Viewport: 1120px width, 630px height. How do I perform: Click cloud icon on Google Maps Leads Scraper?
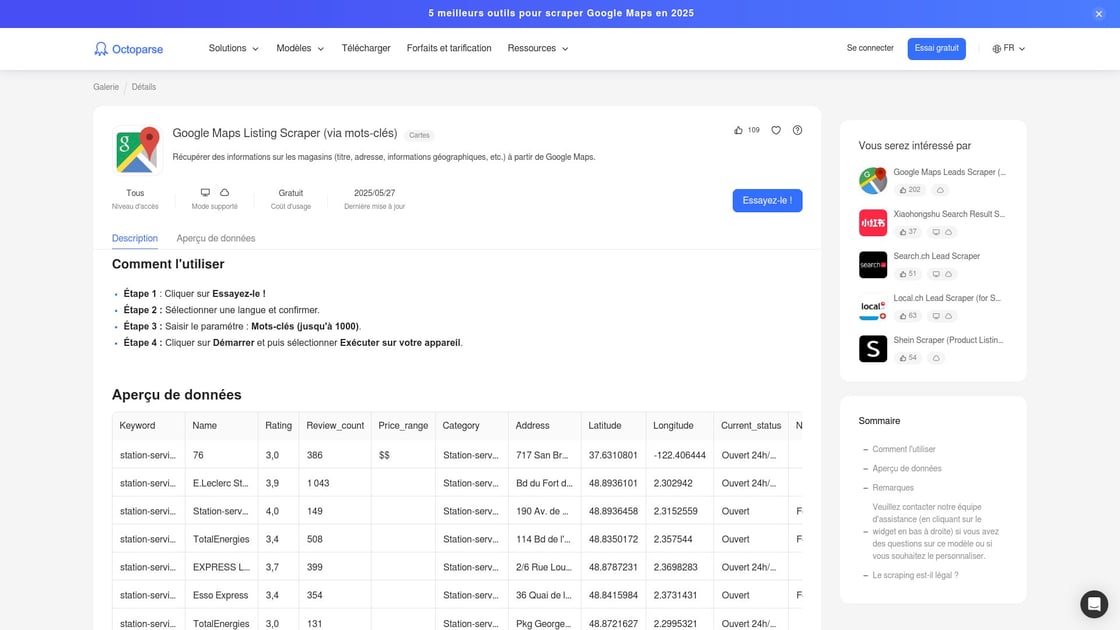click(940, 190)
